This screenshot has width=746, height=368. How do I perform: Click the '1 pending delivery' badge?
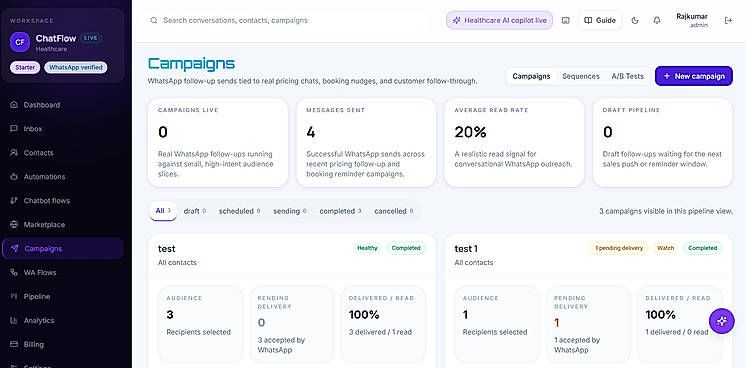pos(619,248)
